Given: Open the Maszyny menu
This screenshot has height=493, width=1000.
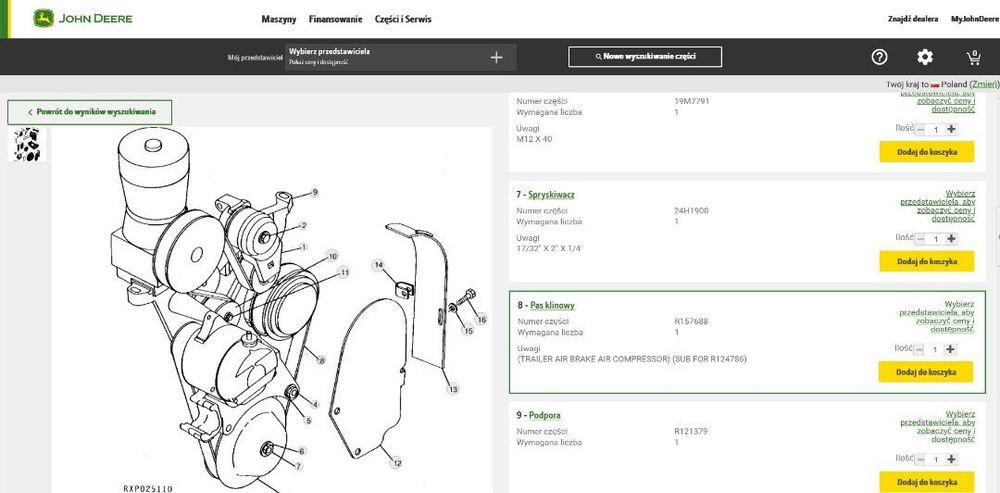Looking at the screenshot, I should pyautogui.click(x=279, y=19).
